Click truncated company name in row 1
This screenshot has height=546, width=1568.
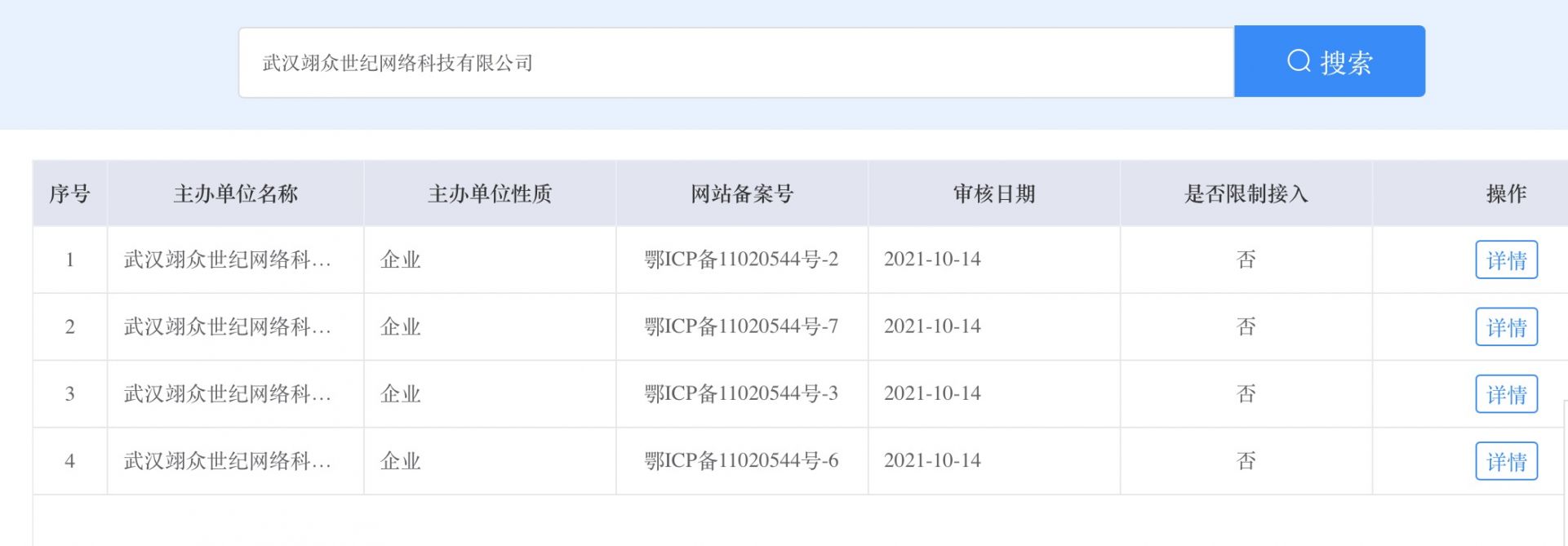point(227,260)
